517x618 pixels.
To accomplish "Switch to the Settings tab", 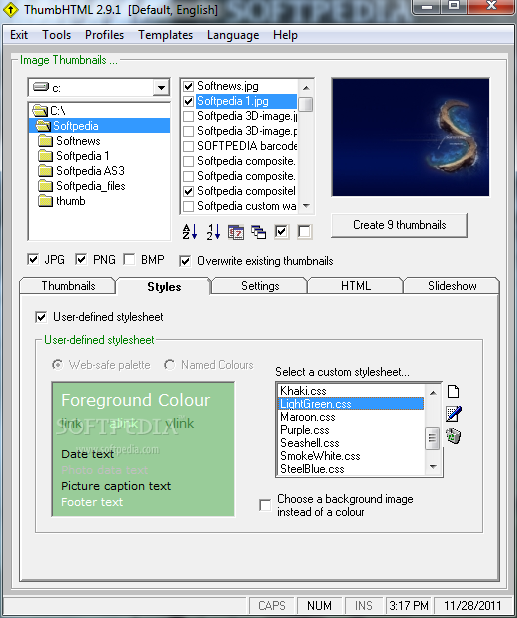I will 260,286.
